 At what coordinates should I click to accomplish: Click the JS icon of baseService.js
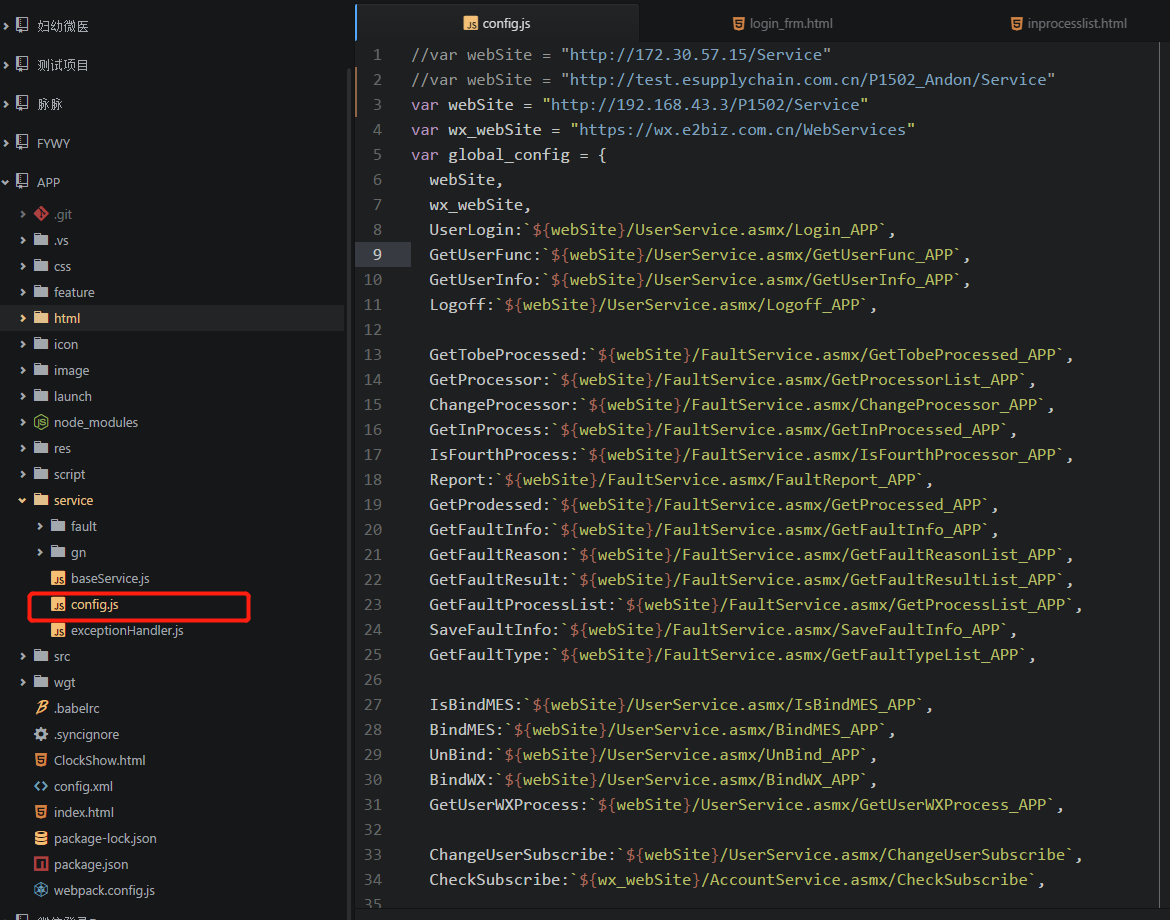point(58,578)
